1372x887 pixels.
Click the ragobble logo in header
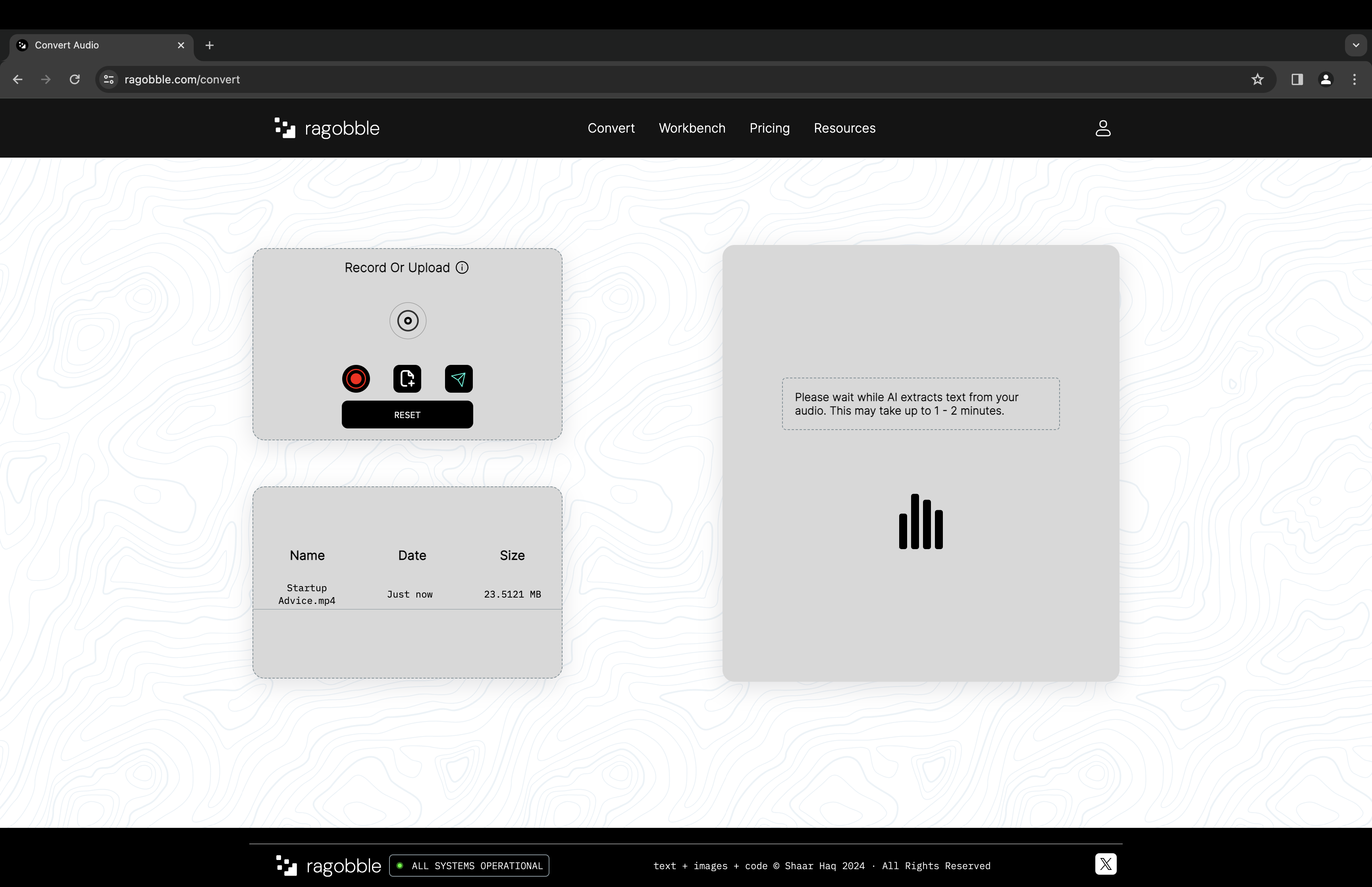click(327, 128)
